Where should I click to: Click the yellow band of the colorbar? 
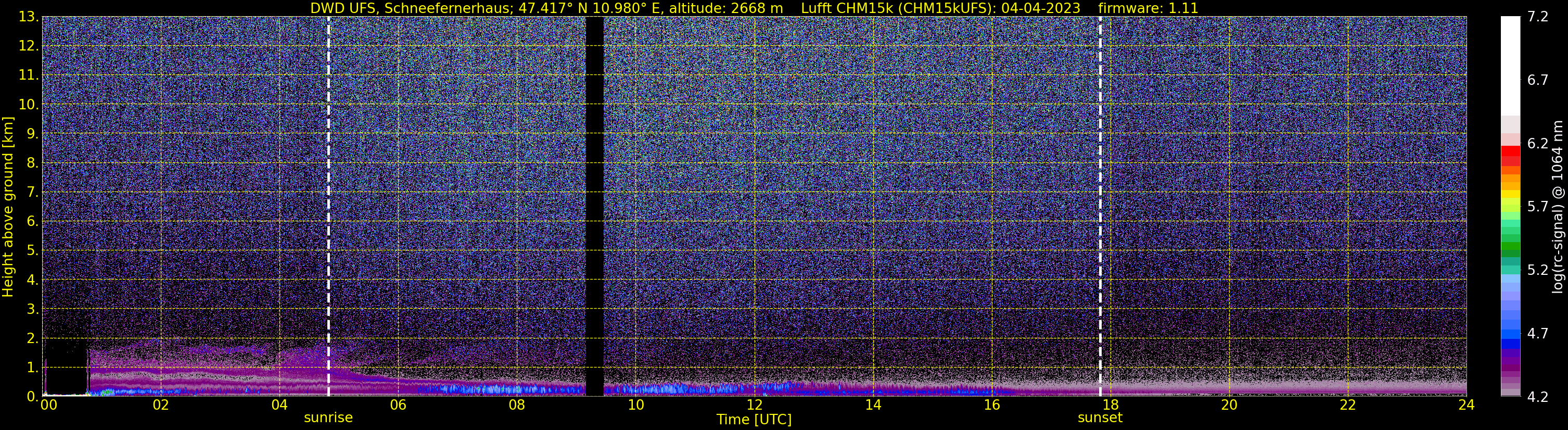pyautogui.click(x=1510, y=195)
